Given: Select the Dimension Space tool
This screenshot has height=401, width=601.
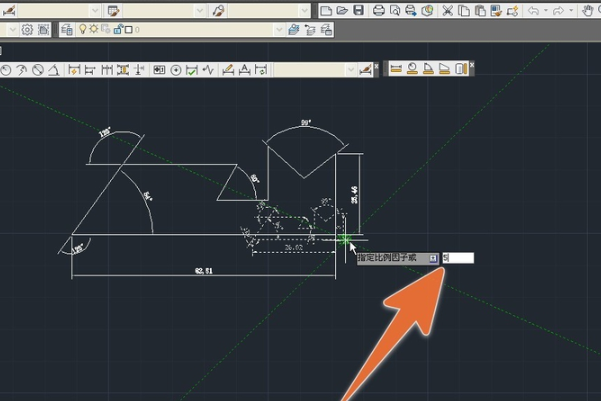Looking at the screenshot, I should [123, 70].
